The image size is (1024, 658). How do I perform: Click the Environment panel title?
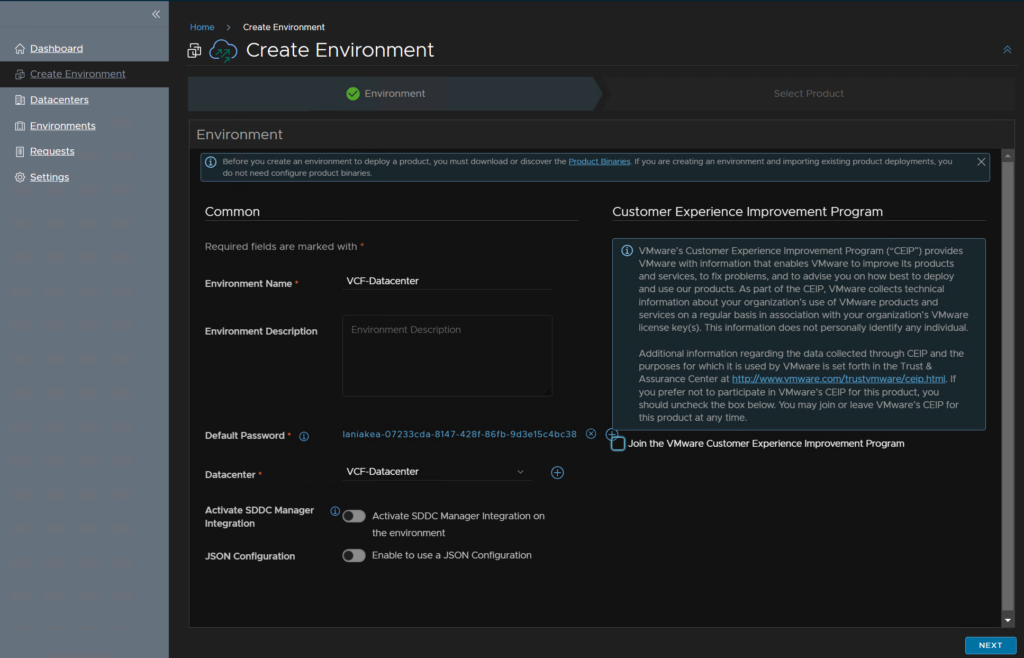(240, 134)
